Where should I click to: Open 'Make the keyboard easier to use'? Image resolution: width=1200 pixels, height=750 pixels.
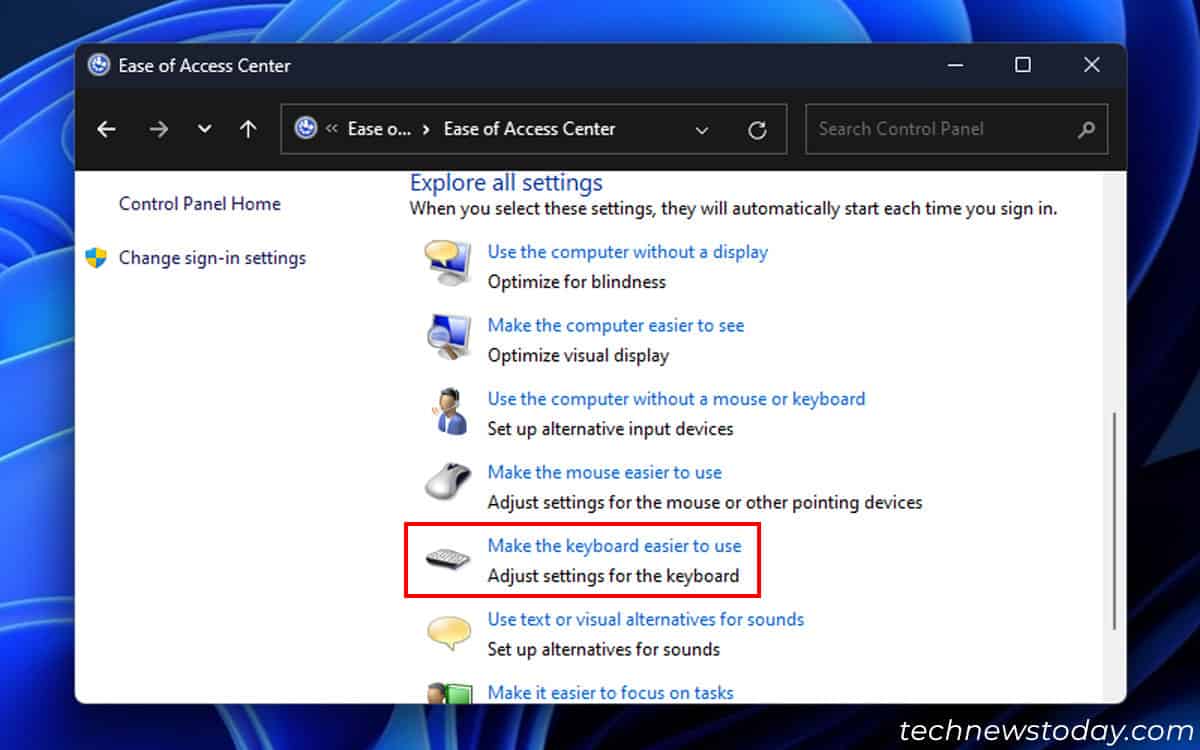614,546
